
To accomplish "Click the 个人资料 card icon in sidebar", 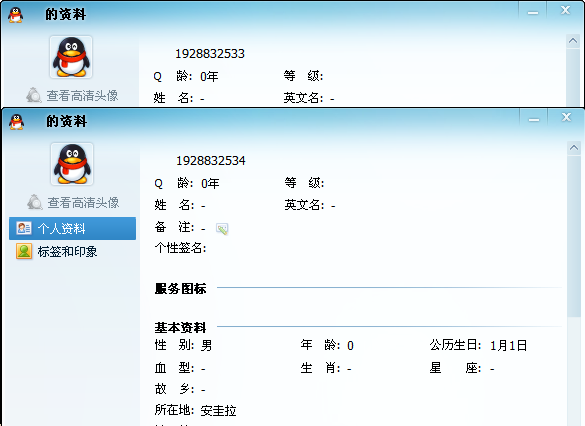I will [x=24, y=228].
